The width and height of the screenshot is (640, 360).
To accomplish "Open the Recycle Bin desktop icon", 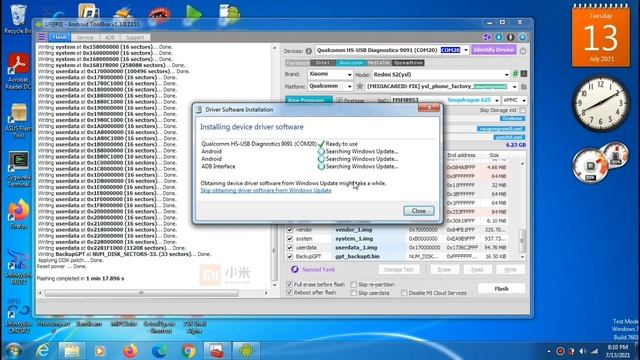I will pos(18,19).
